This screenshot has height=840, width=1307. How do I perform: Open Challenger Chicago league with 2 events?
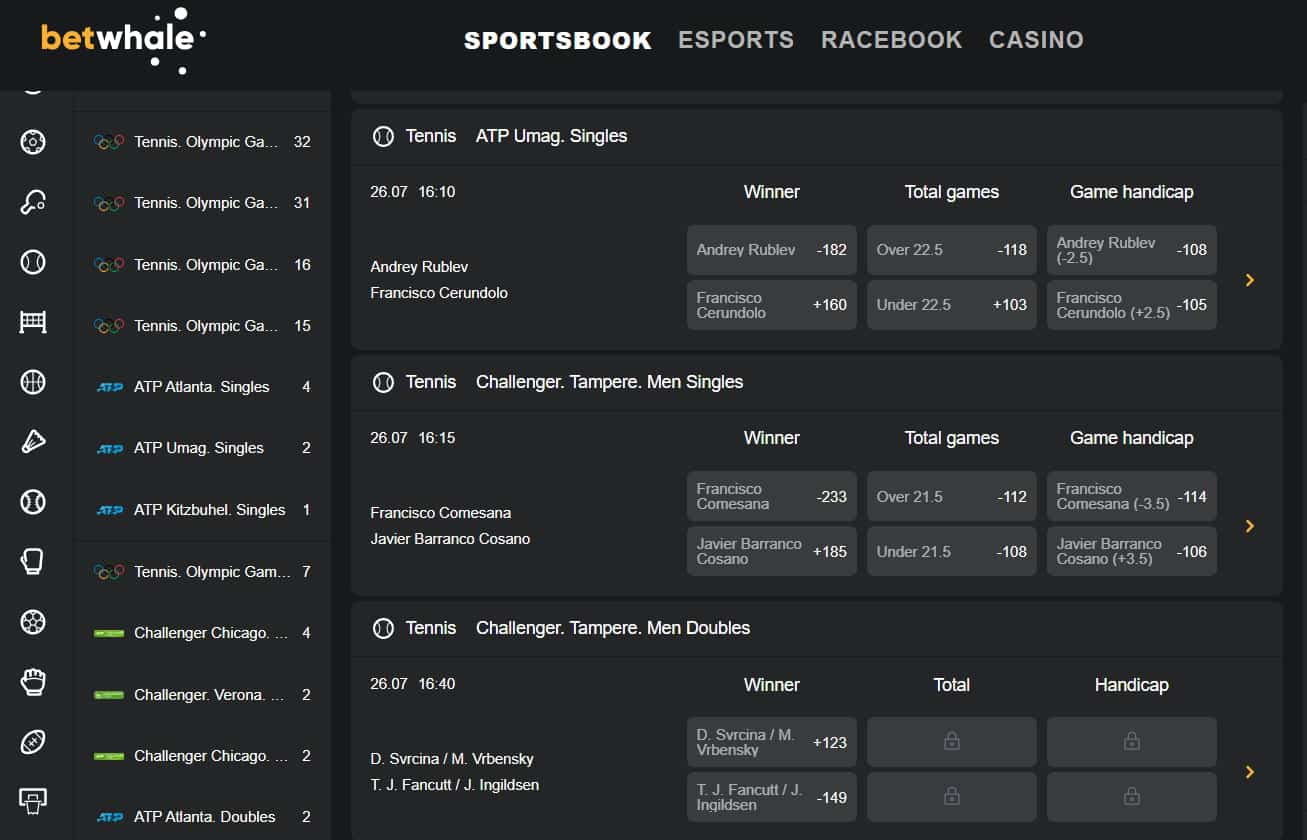point(202,756)
